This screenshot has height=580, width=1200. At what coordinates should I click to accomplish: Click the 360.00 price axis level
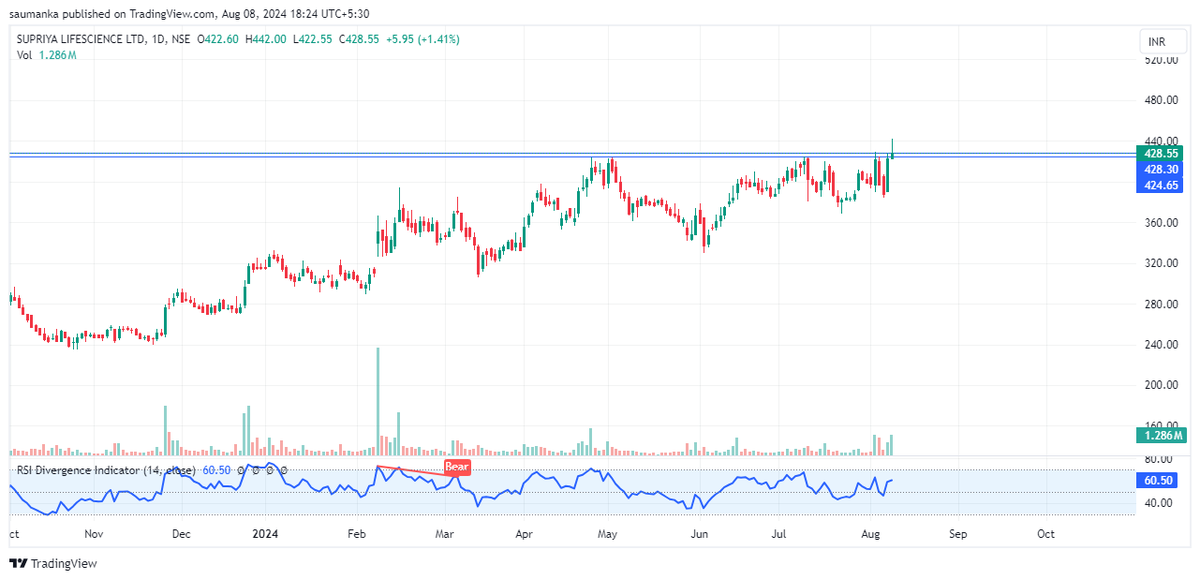1160,222
